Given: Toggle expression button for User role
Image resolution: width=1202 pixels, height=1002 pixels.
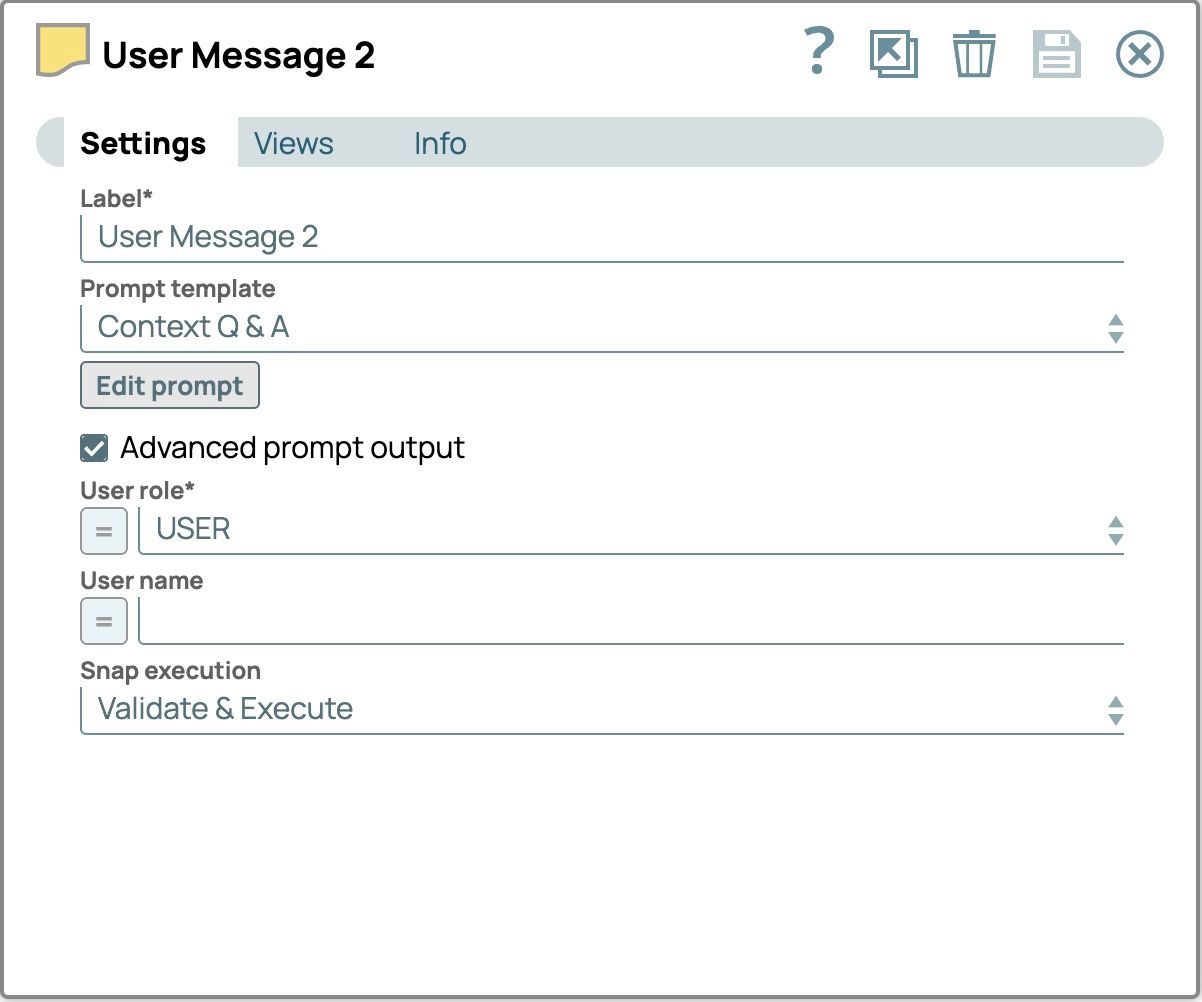Looking at the screenshot, I should coord(104,531).
